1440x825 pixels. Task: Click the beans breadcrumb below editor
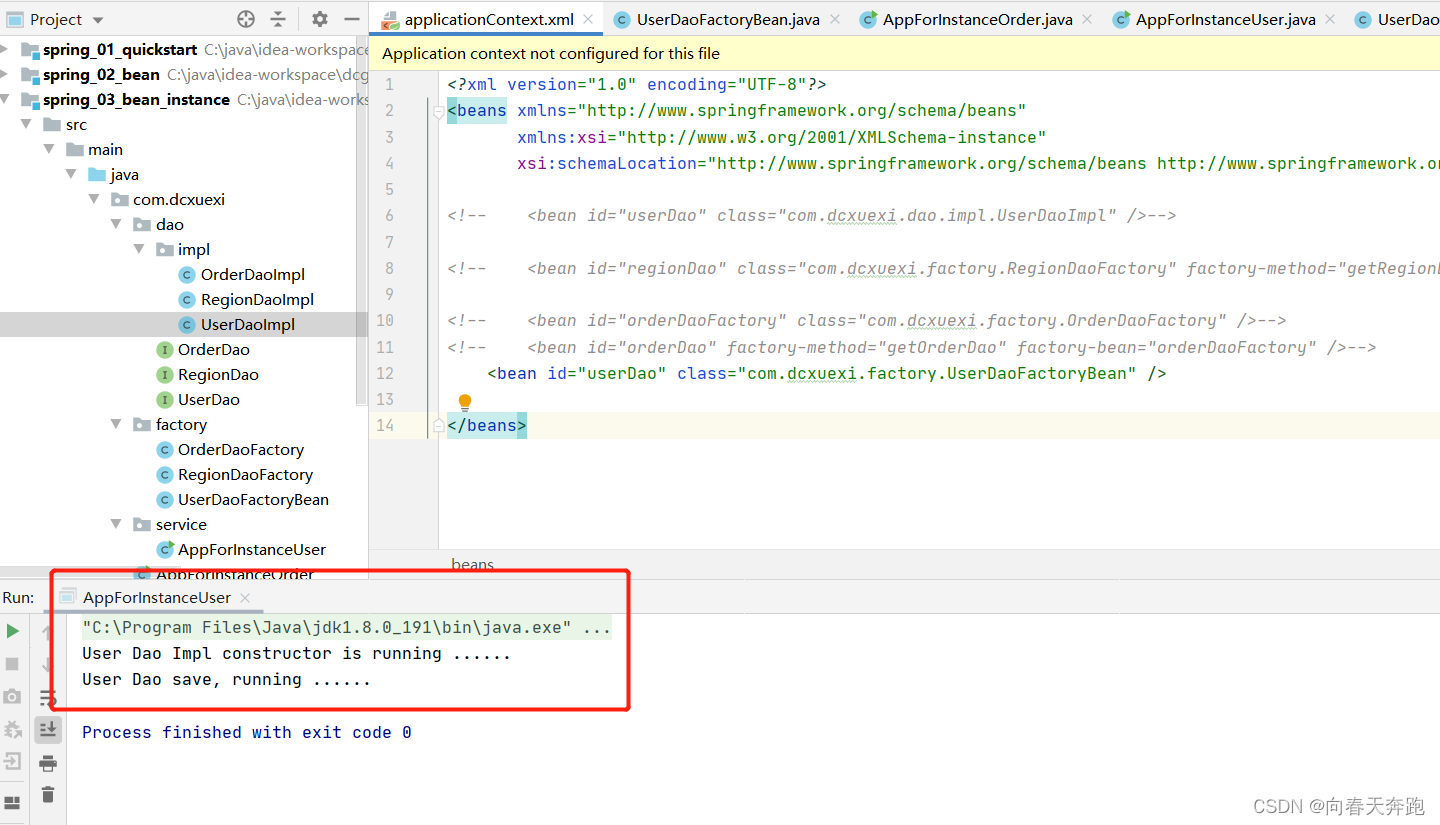[x=472, y=565]
